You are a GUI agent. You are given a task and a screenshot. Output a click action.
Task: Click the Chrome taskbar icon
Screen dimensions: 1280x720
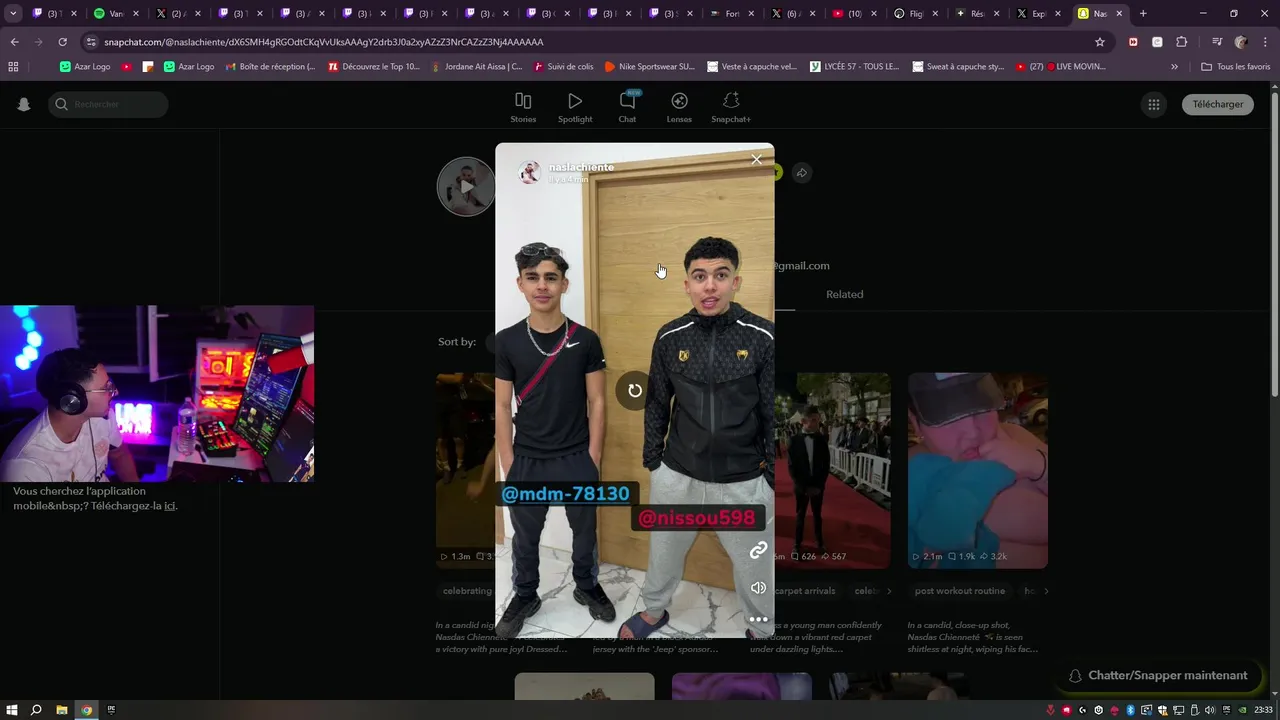point(87,710)
